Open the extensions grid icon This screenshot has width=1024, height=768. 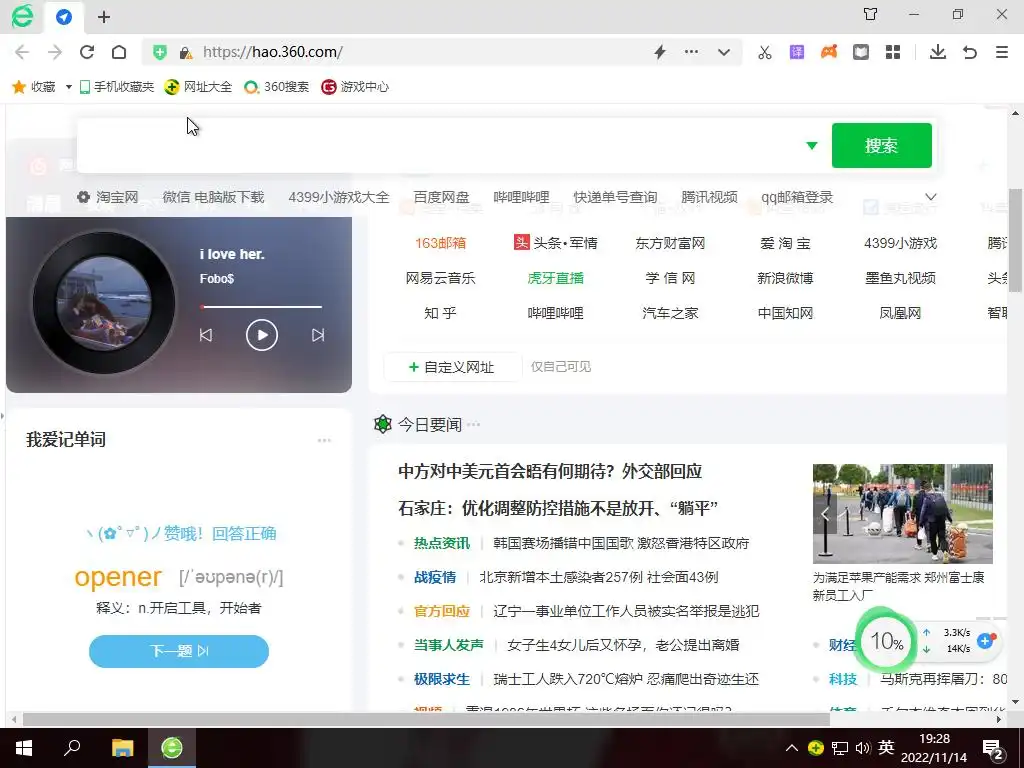893,52
